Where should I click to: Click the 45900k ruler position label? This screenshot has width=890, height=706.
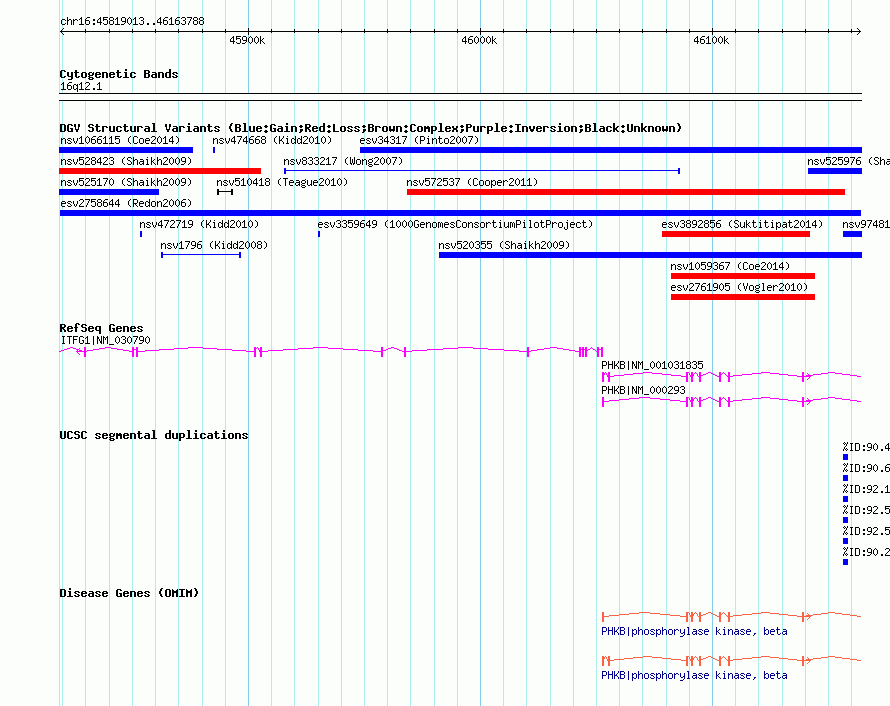tap(247, 40)
